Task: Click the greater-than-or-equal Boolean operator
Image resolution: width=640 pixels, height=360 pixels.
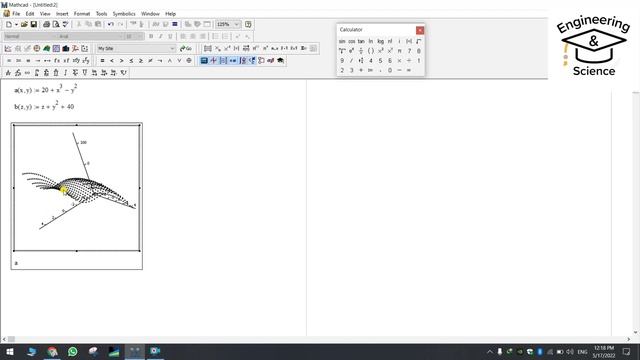Action: 141,60
